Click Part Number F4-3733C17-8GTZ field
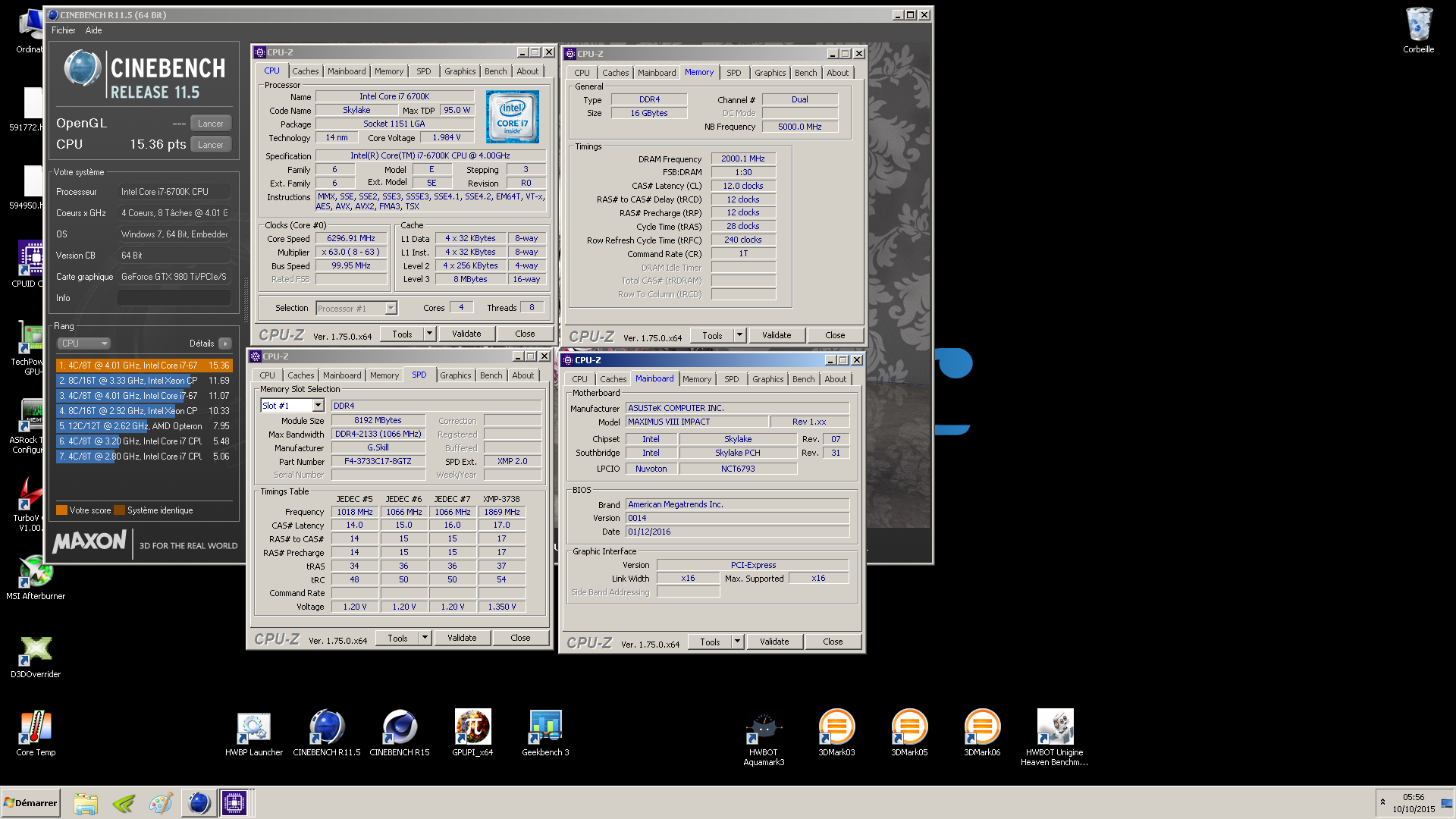The width and height of the screenshot is (1456, 819). click(378, 461)
